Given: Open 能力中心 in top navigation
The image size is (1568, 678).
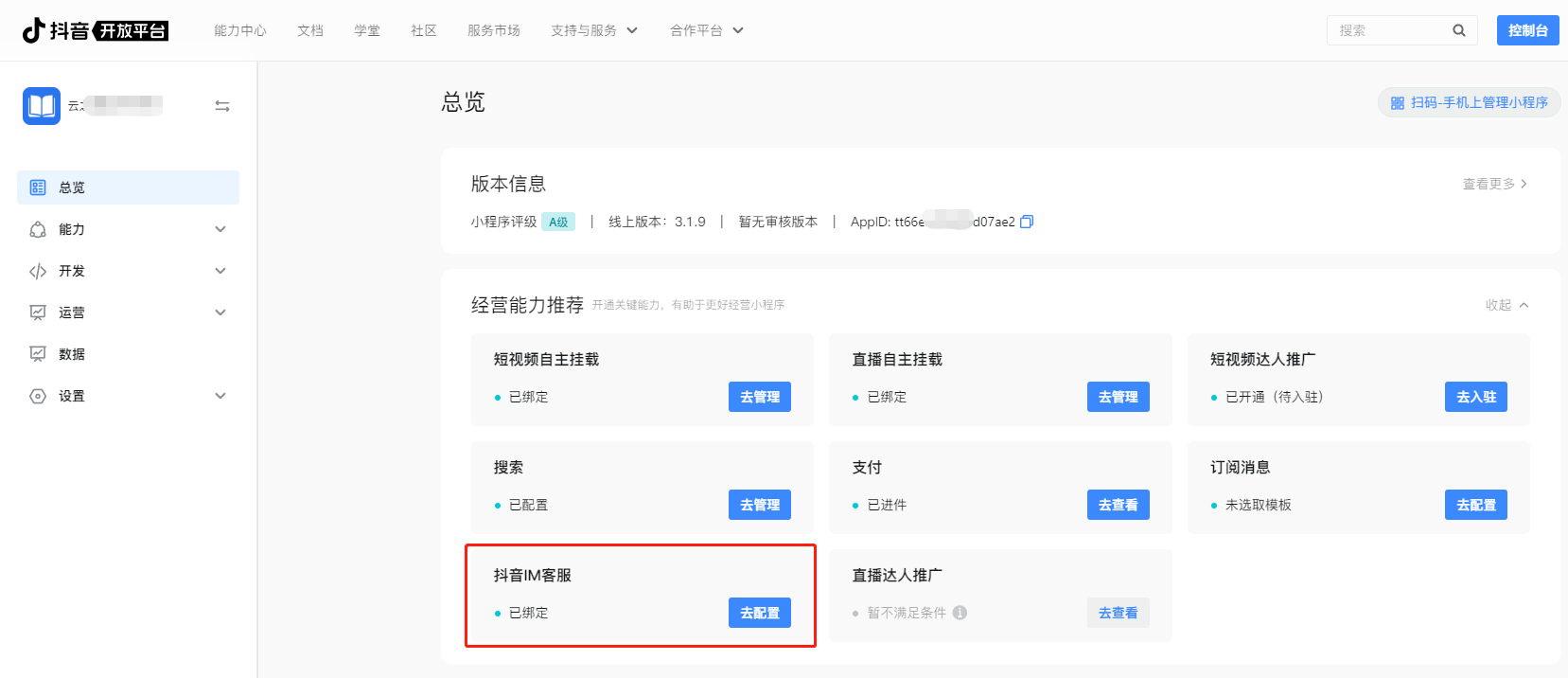Looking at the screenshot, I should click(240, 30).
